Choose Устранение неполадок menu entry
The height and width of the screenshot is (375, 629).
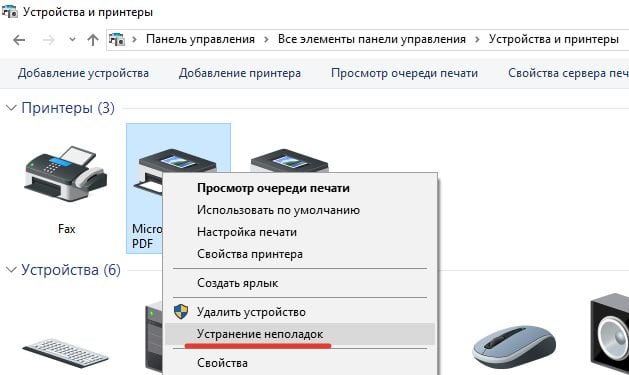click(260, 334)
